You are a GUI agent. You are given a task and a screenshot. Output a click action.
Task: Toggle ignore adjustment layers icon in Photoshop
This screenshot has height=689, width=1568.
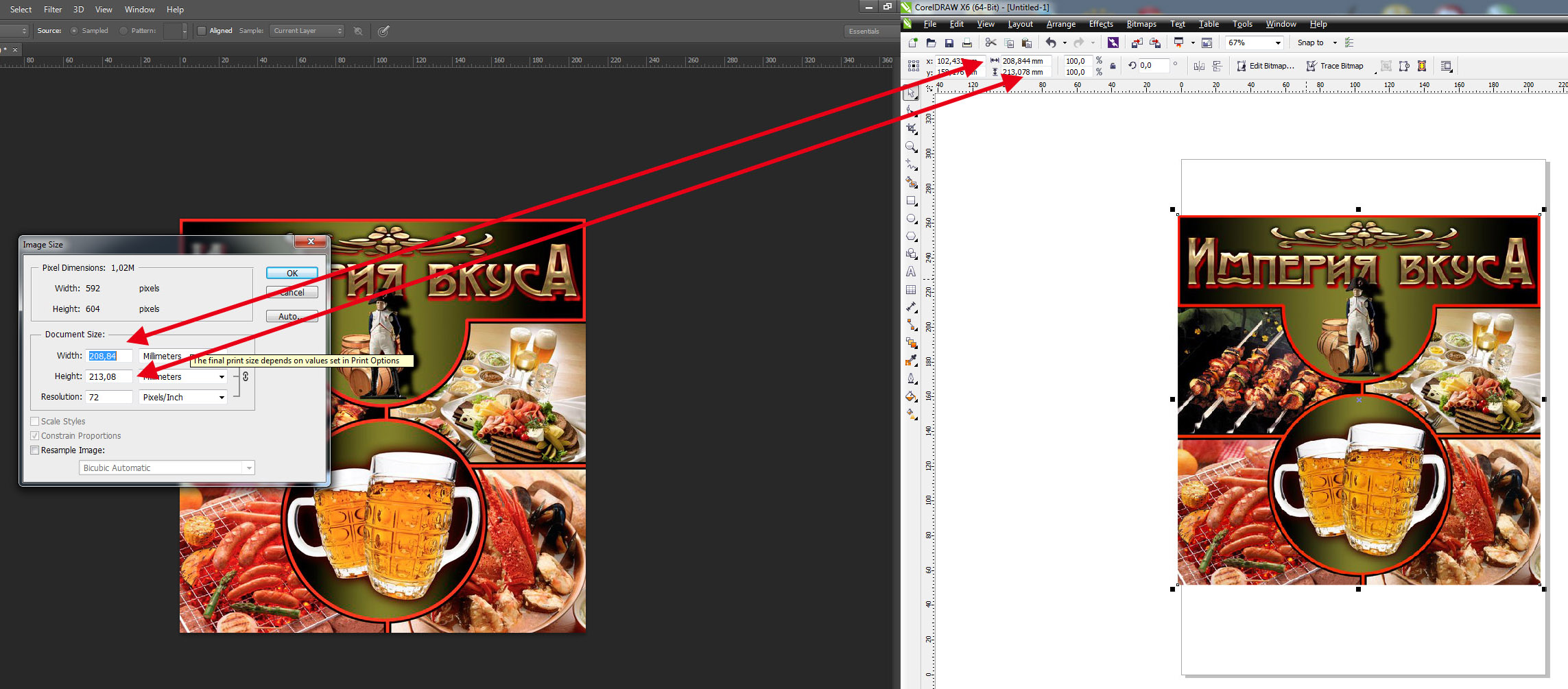click(x=358, y=31)
